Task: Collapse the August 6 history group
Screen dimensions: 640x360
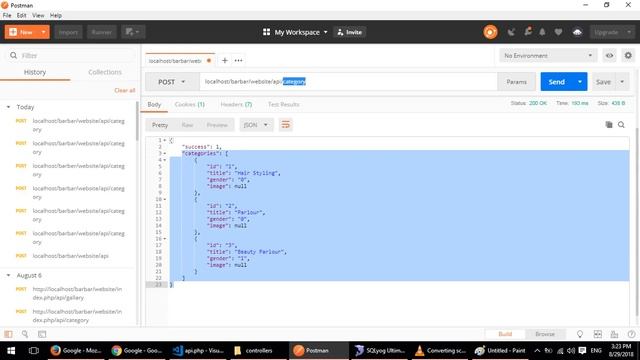Action: click(x=8, y=276)
